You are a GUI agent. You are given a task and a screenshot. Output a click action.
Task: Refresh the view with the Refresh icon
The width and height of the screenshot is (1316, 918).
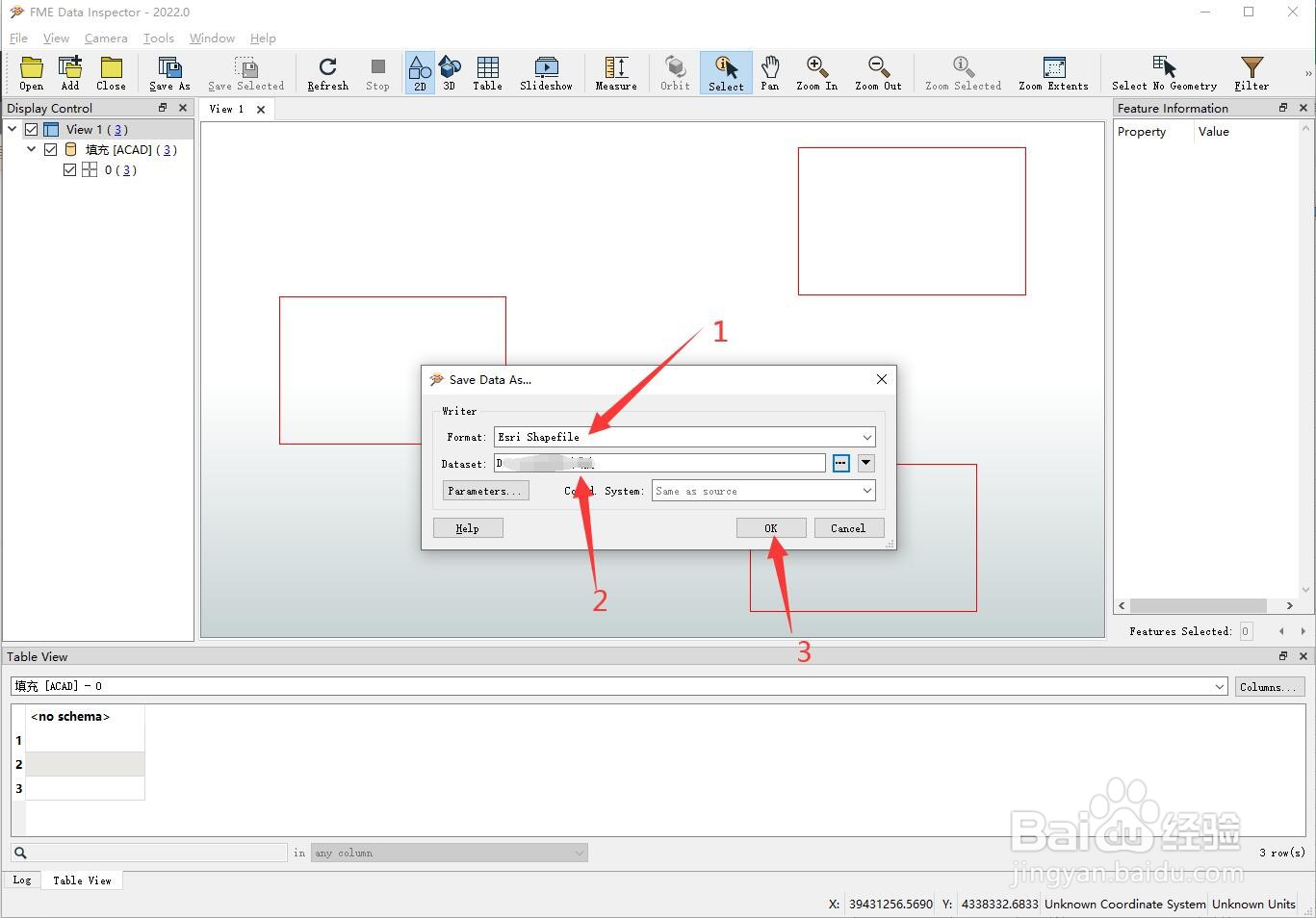click(327, 73)
